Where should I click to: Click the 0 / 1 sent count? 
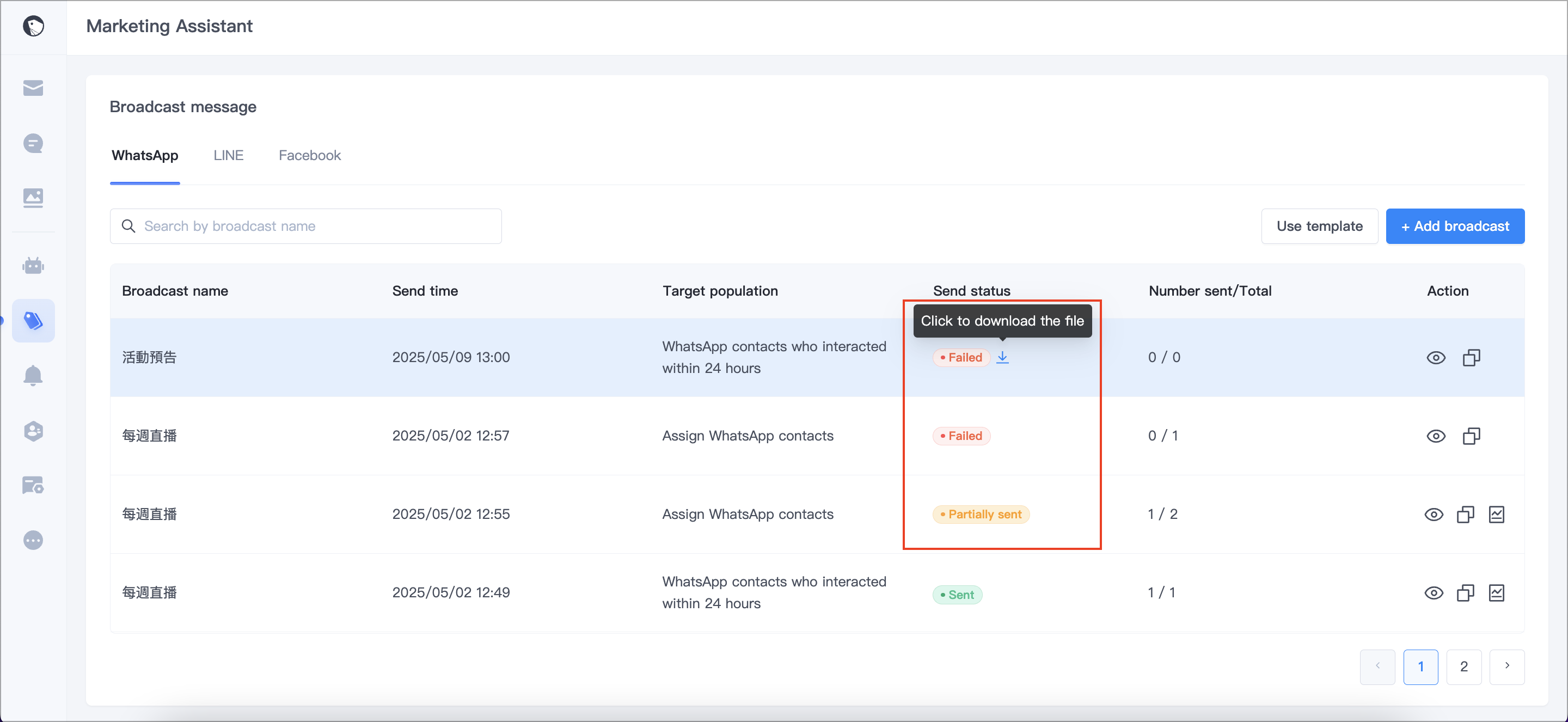point(1162,436)
